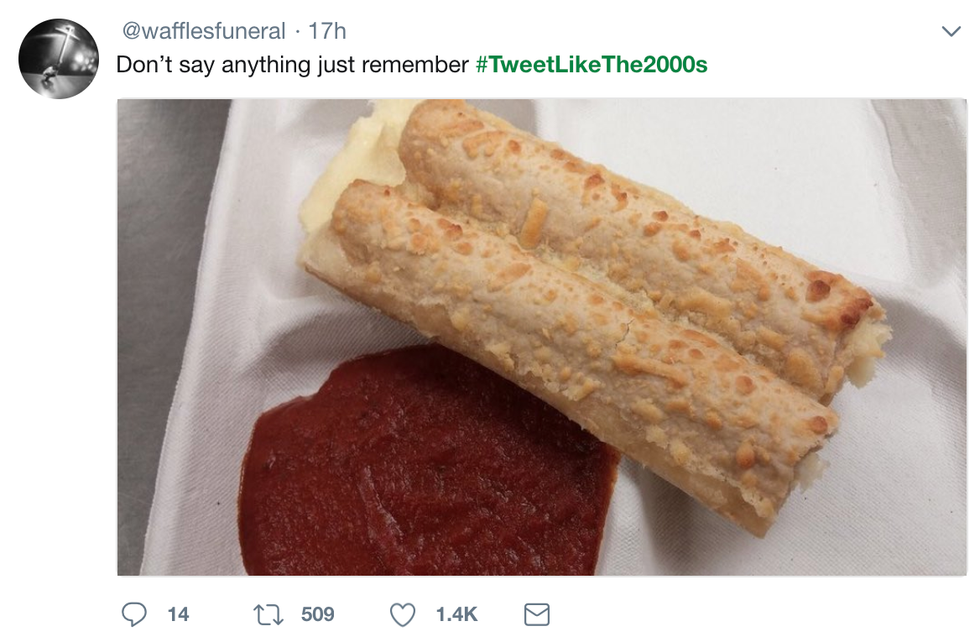This screenshot has width=980, height=643.
Task: Open the wafflesfuneral profile avatar
Action: [59, 58]
